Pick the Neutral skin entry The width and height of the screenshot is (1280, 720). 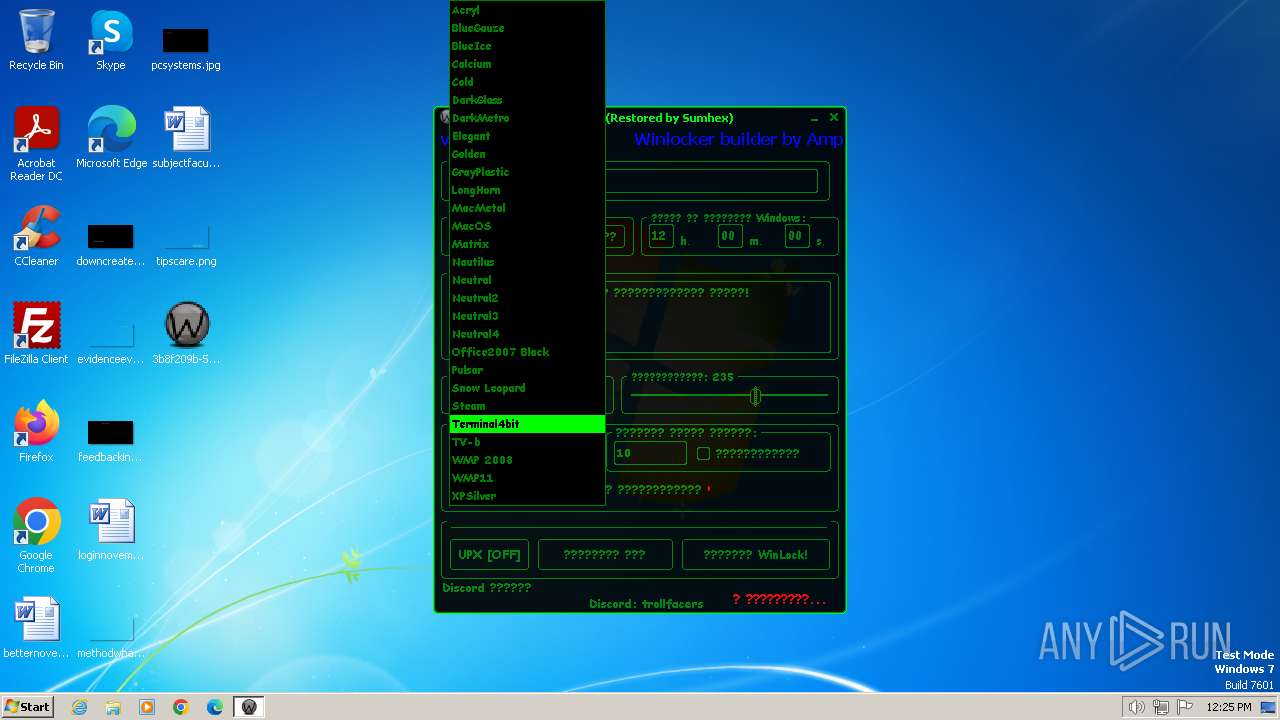[527, 280]
